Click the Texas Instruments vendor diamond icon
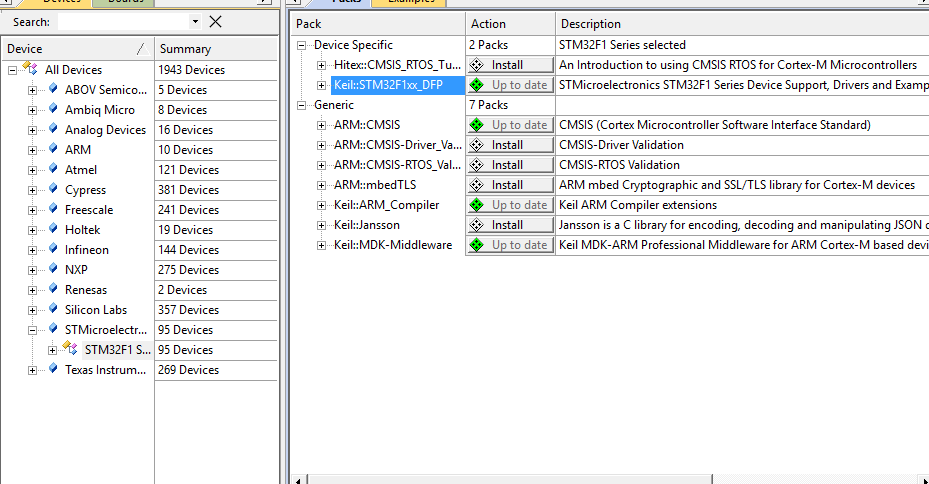Screen dimensions: 929x484 pyautogui.click(x=53, y=368)
